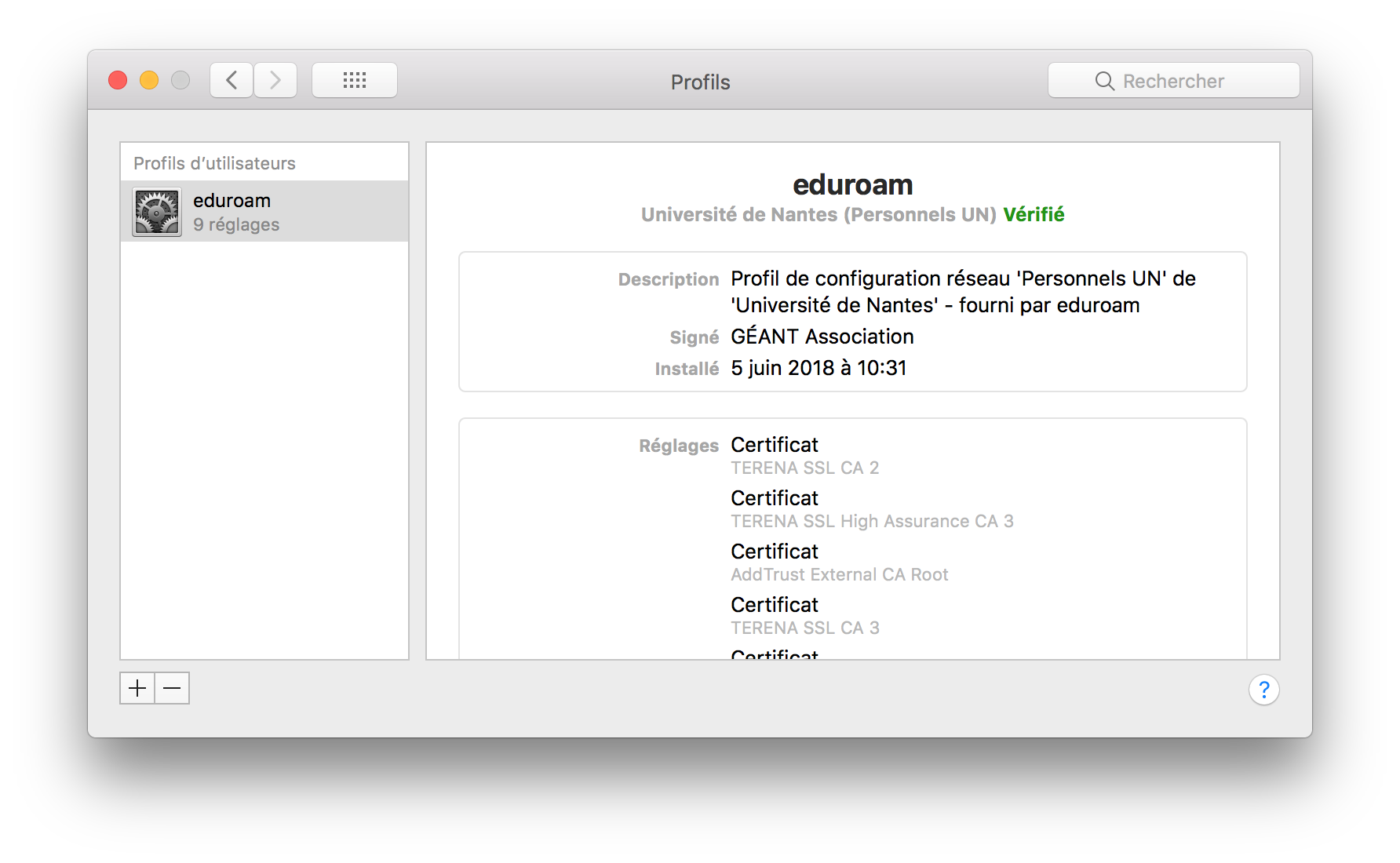Click the add profile plus icon
The image size is (1400, 863).
click(x=137, y=688)
